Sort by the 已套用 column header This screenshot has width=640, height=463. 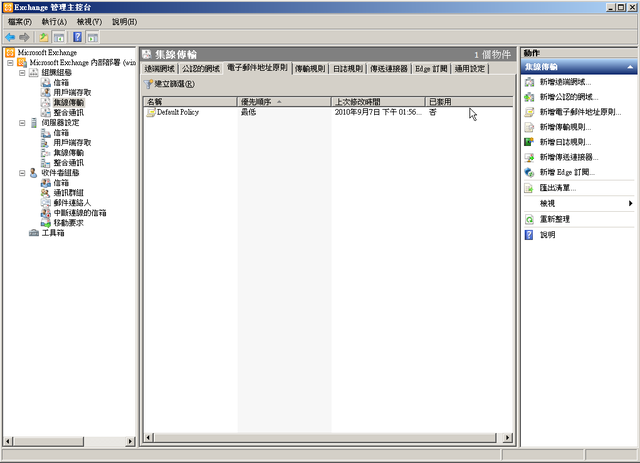469,102
